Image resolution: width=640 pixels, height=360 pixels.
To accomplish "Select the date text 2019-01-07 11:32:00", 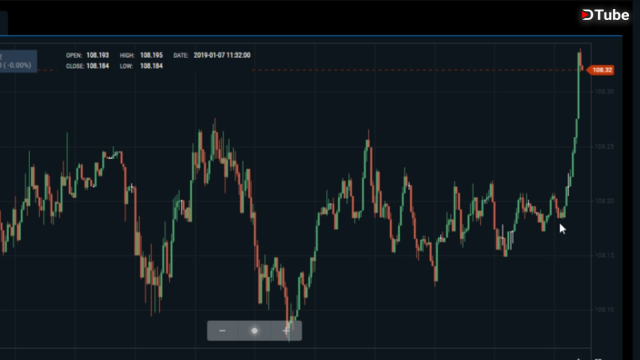I will click(x=222, y=55).
